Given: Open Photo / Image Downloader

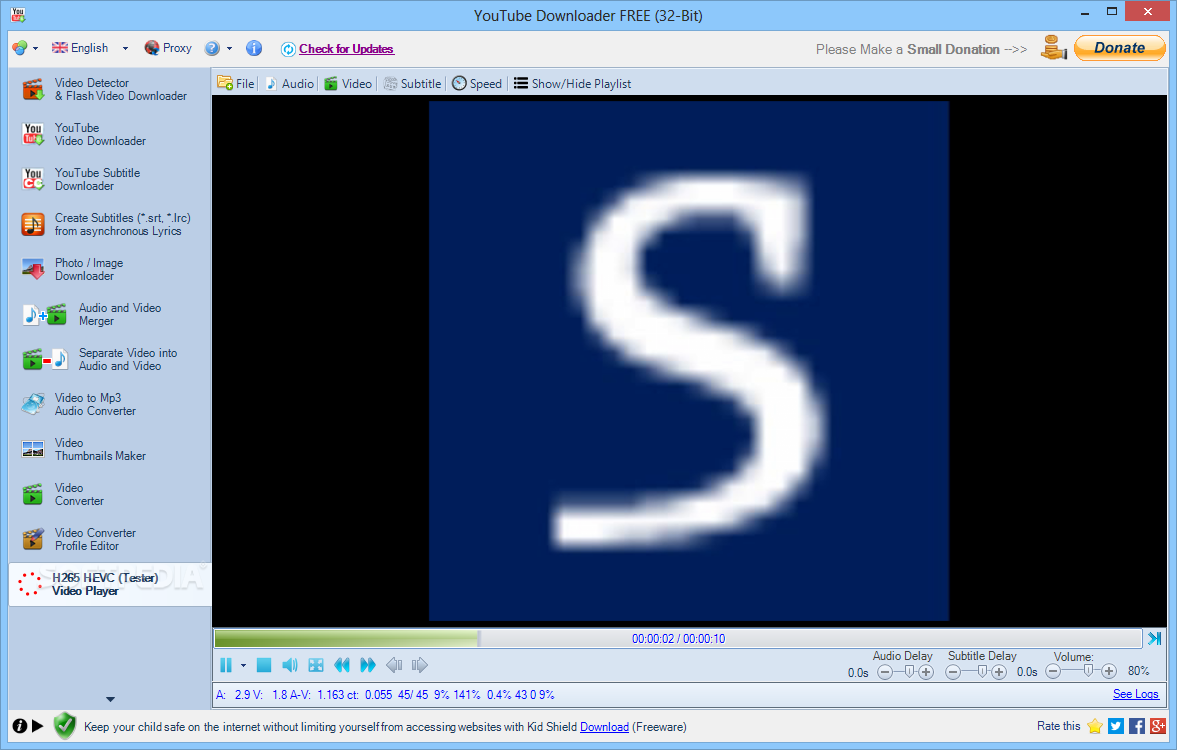Looking at the screenshot, I should point(109,270).
